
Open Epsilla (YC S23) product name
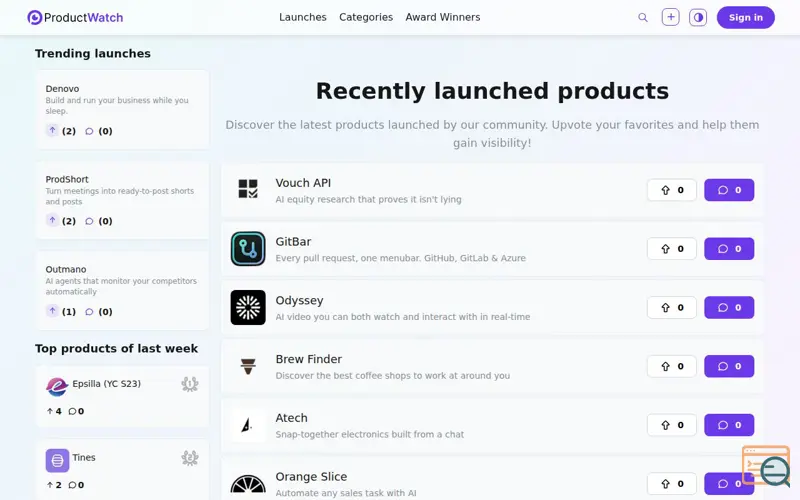click(107, 384)
